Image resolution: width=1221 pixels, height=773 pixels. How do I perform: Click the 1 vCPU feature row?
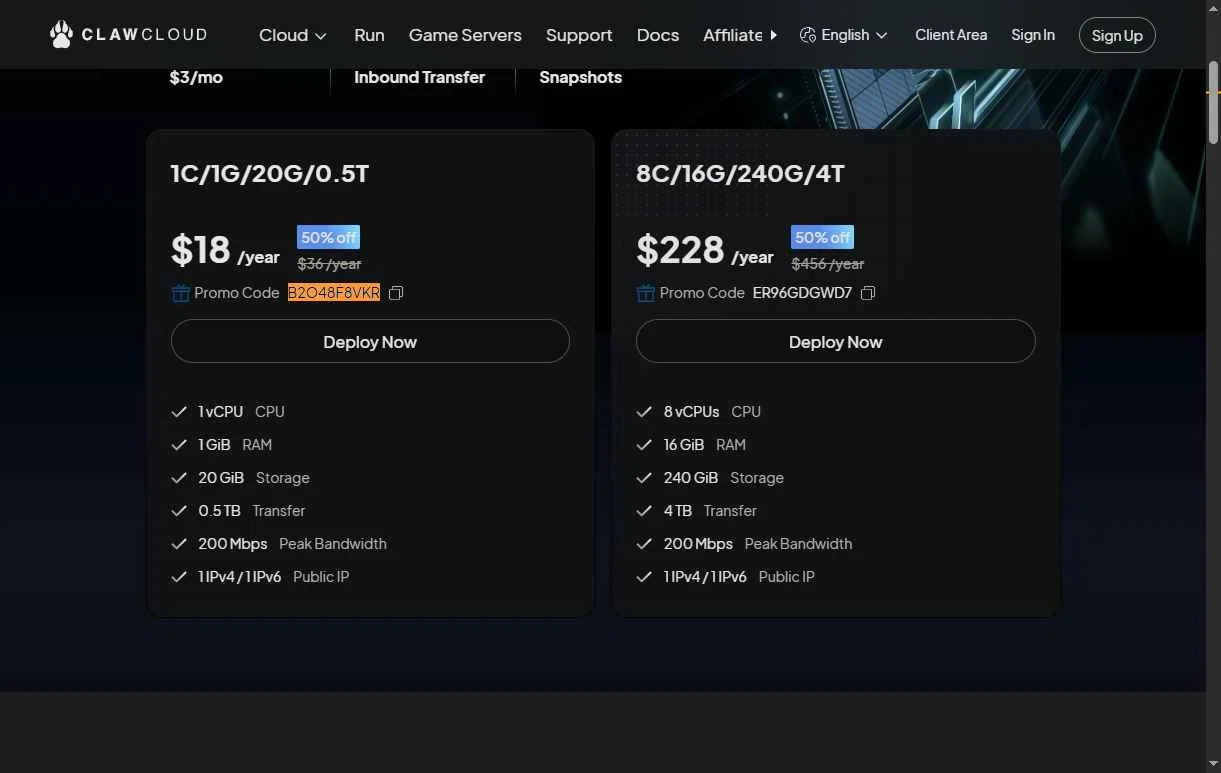point(228,412)
